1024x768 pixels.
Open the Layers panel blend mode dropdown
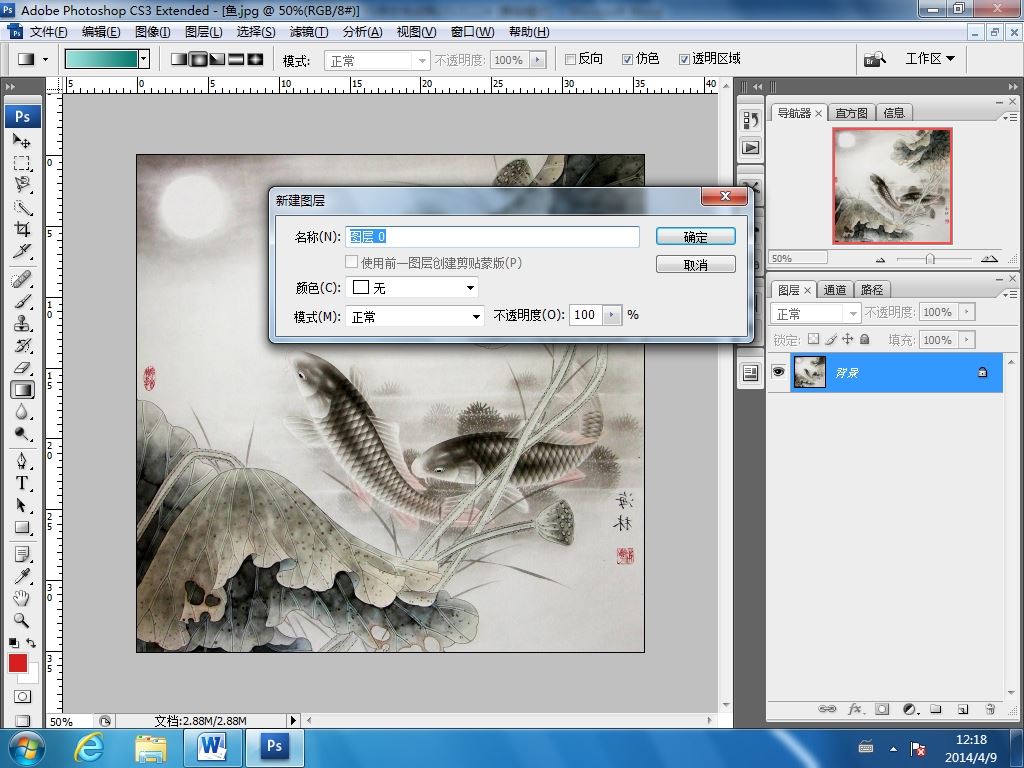815,313
